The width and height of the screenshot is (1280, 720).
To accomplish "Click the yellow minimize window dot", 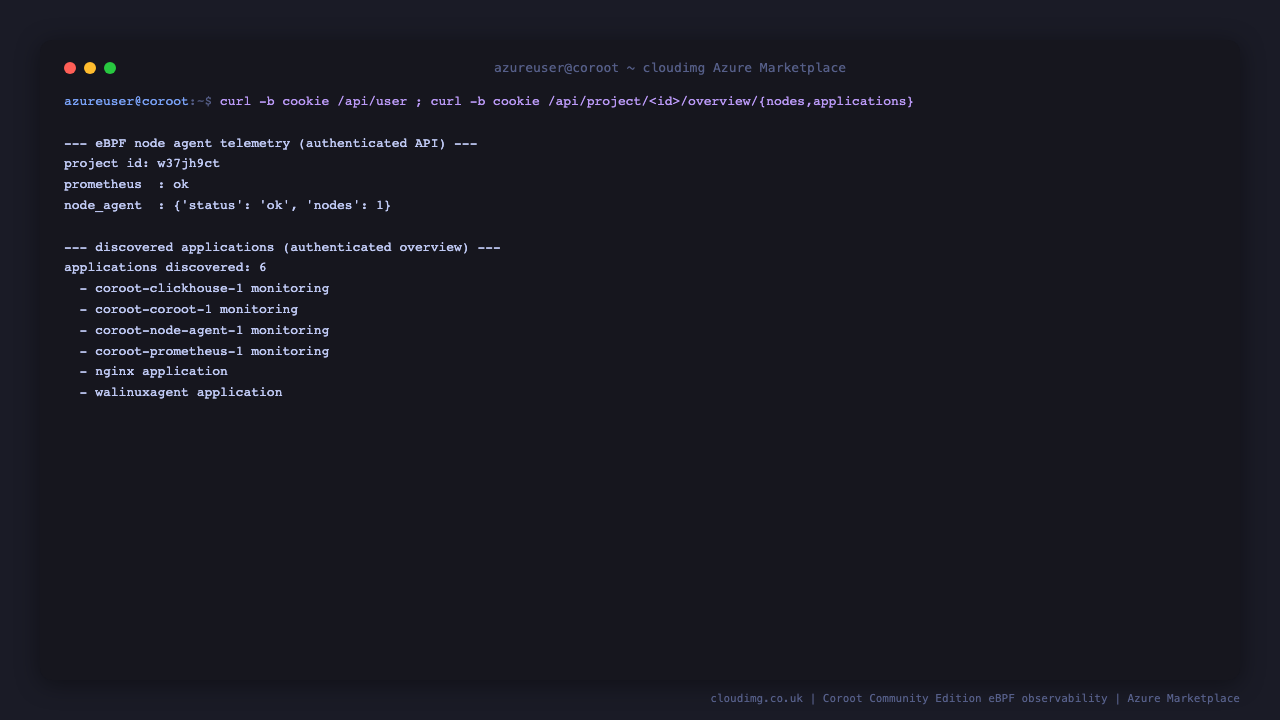I will click(x=90, y=68).
